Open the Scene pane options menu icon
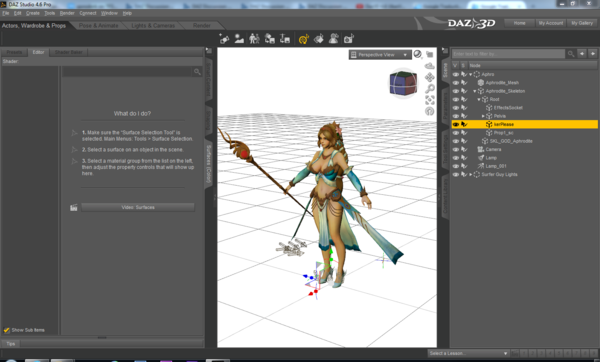The width and height of the screenshot is (600, 362). (445, 51)
